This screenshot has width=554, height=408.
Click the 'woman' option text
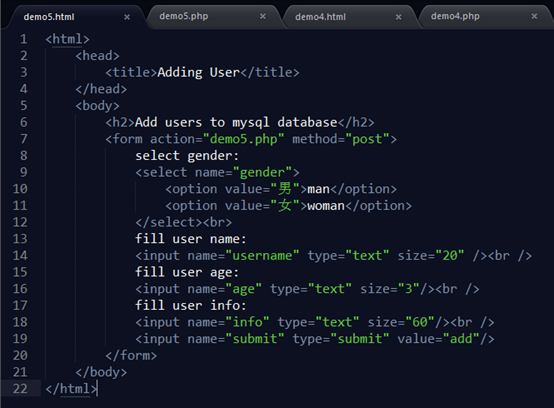tap(326, 206)
